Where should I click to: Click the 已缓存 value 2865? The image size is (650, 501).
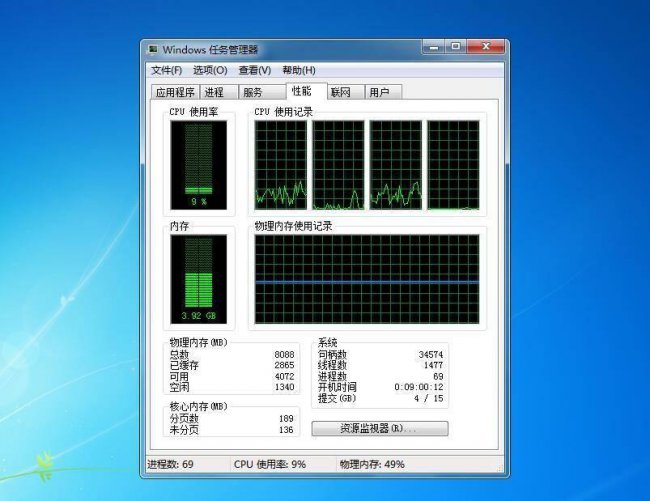284,365
